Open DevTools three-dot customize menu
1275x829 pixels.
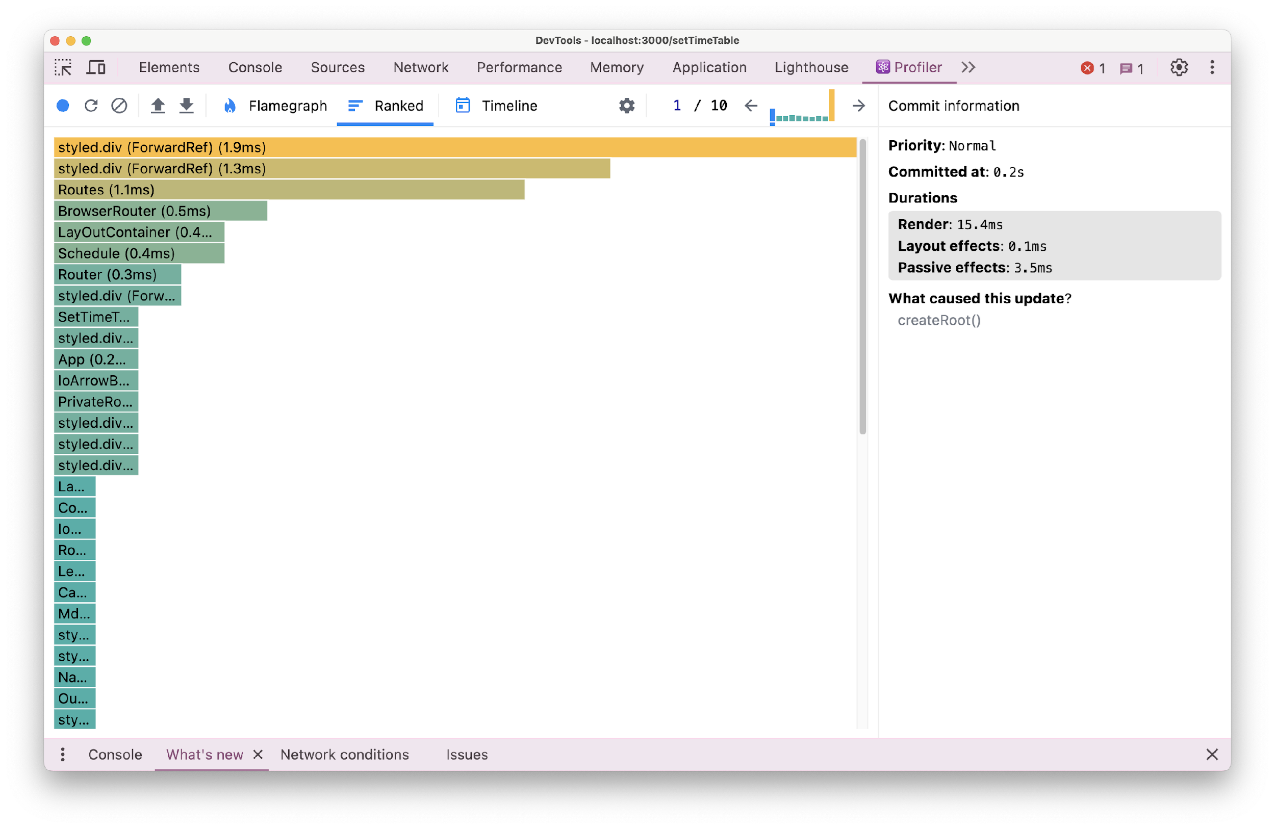tap(1212, 68)
